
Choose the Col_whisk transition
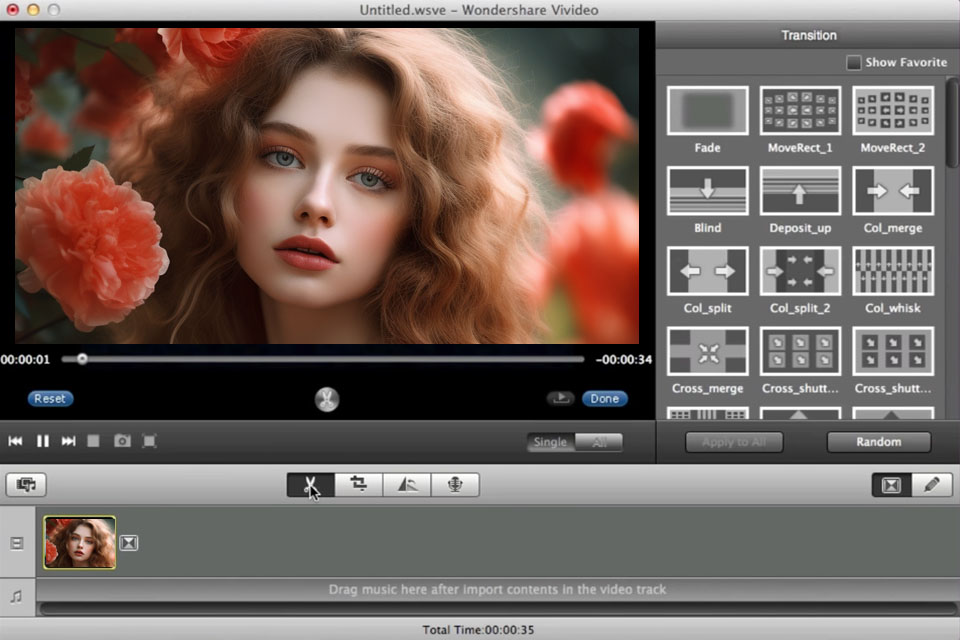[x=893, y=271]
